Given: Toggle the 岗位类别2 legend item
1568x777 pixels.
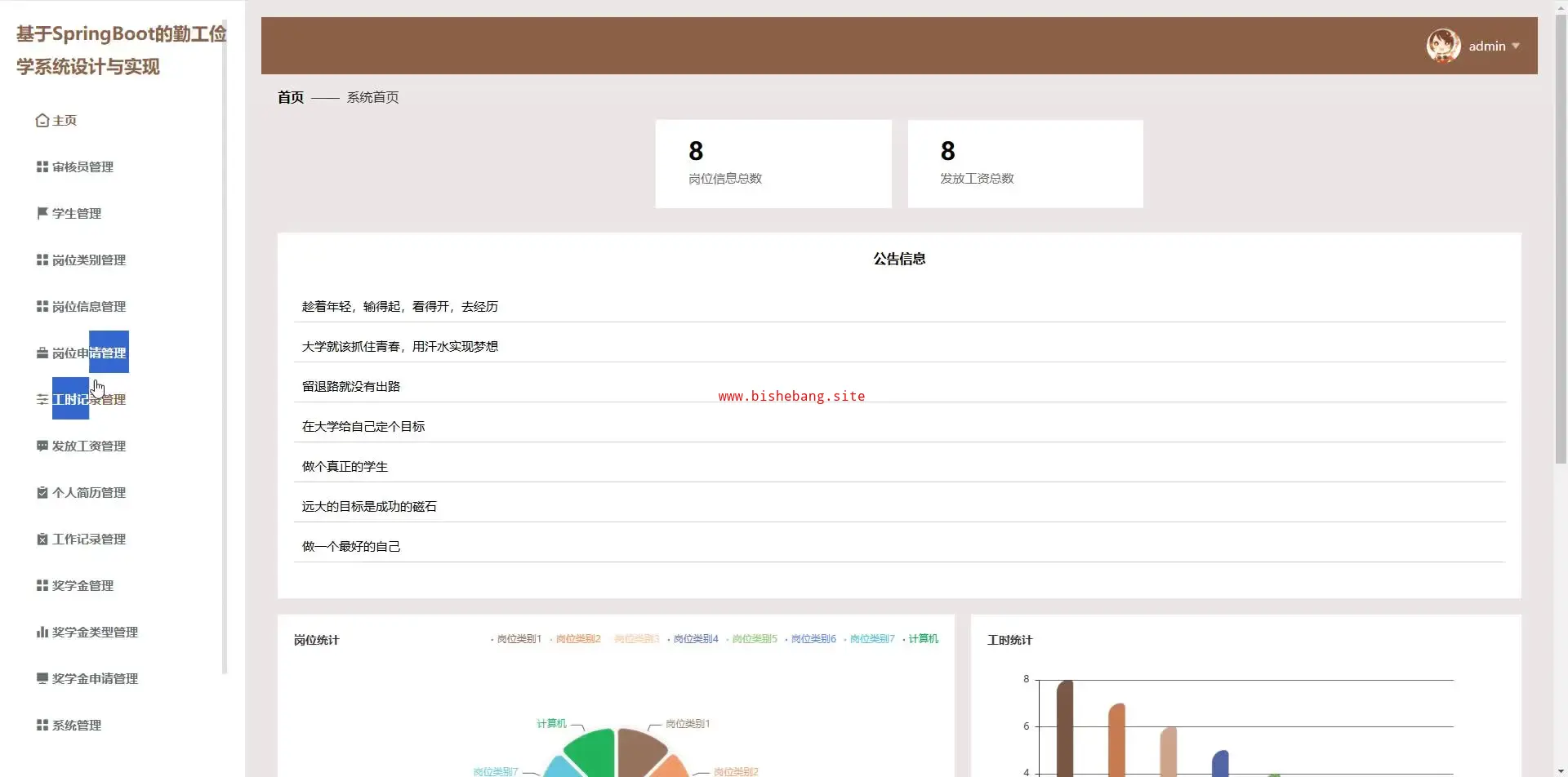Looking at the screenshot, I should tap(575, 639).
